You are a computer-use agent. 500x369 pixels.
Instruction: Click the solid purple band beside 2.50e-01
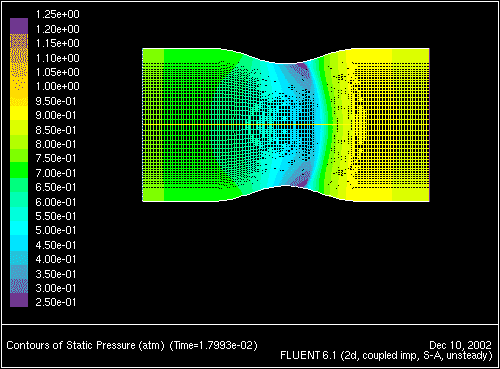coord(19,300)
